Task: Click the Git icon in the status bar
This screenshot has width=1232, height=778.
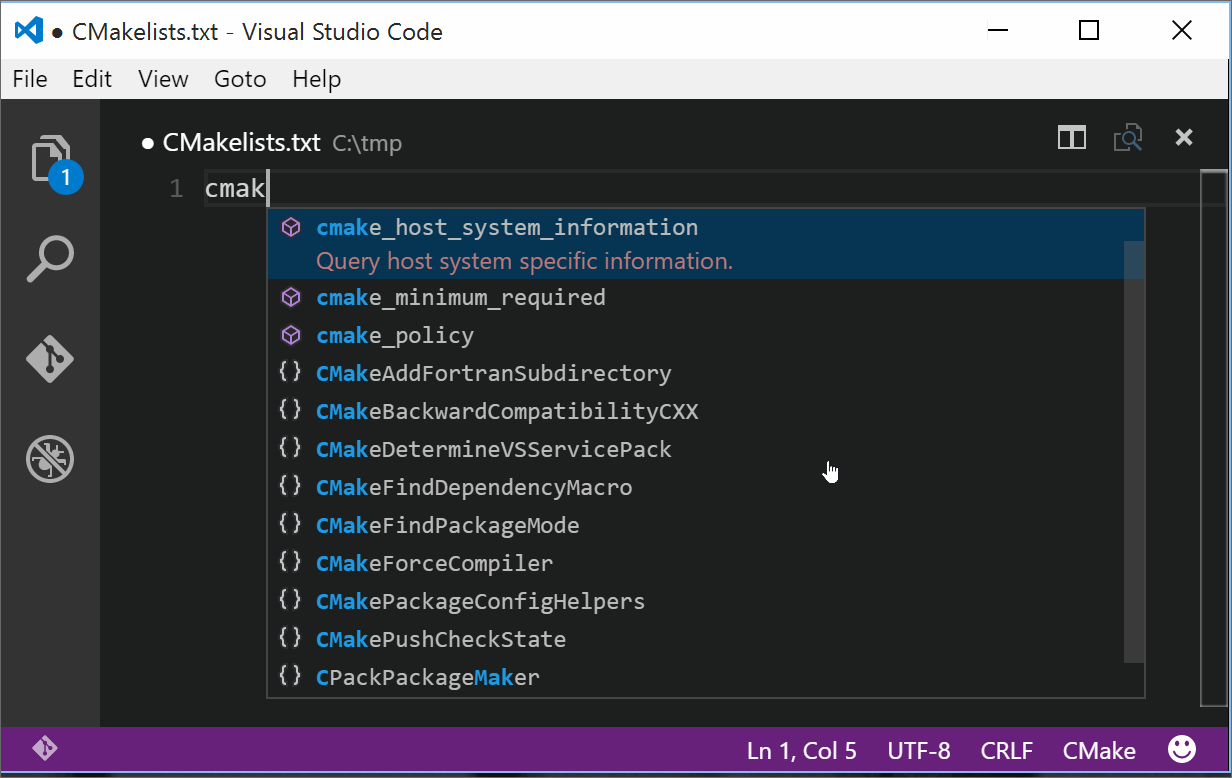Action: pos(44,748)
